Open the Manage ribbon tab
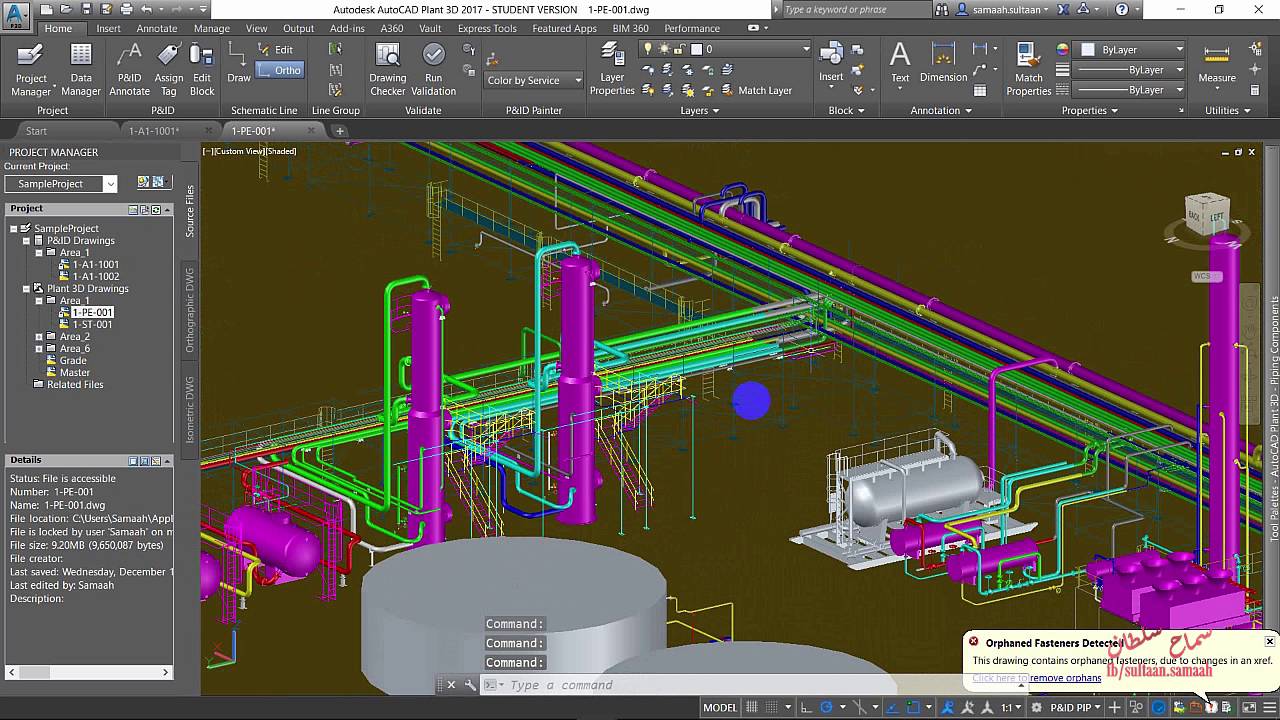The width and height of the screenshot is (1280, 720). coord(211,28)
